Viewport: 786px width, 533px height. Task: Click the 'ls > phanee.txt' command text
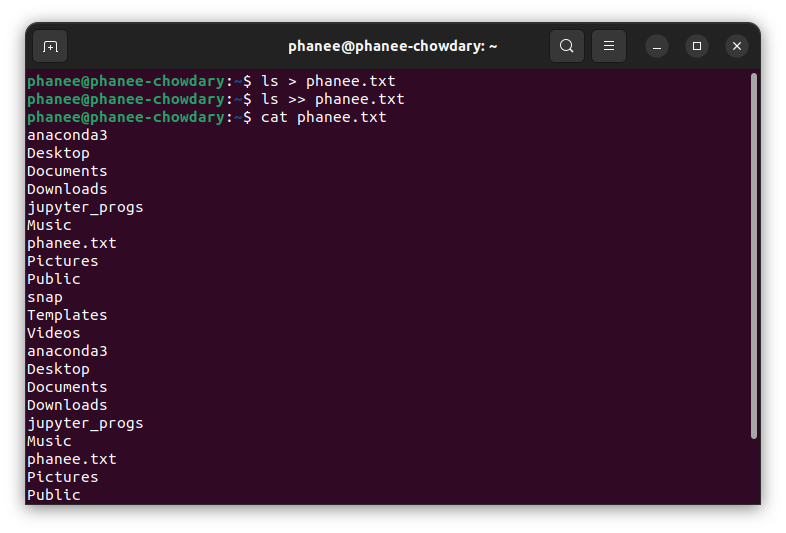point(328,81)
